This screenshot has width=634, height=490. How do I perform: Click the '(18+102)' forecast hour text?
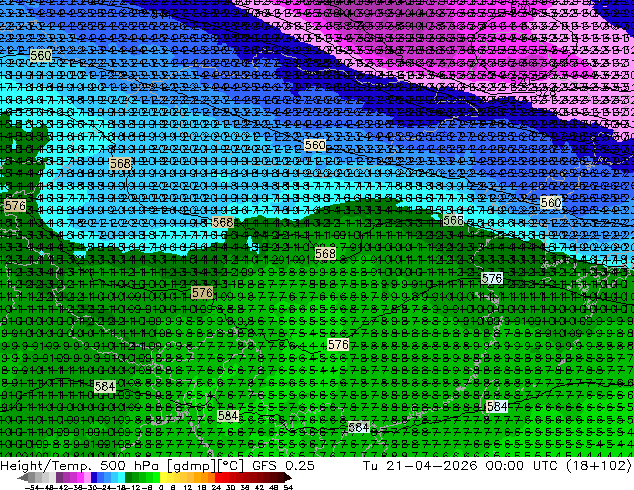pos(600,465)
